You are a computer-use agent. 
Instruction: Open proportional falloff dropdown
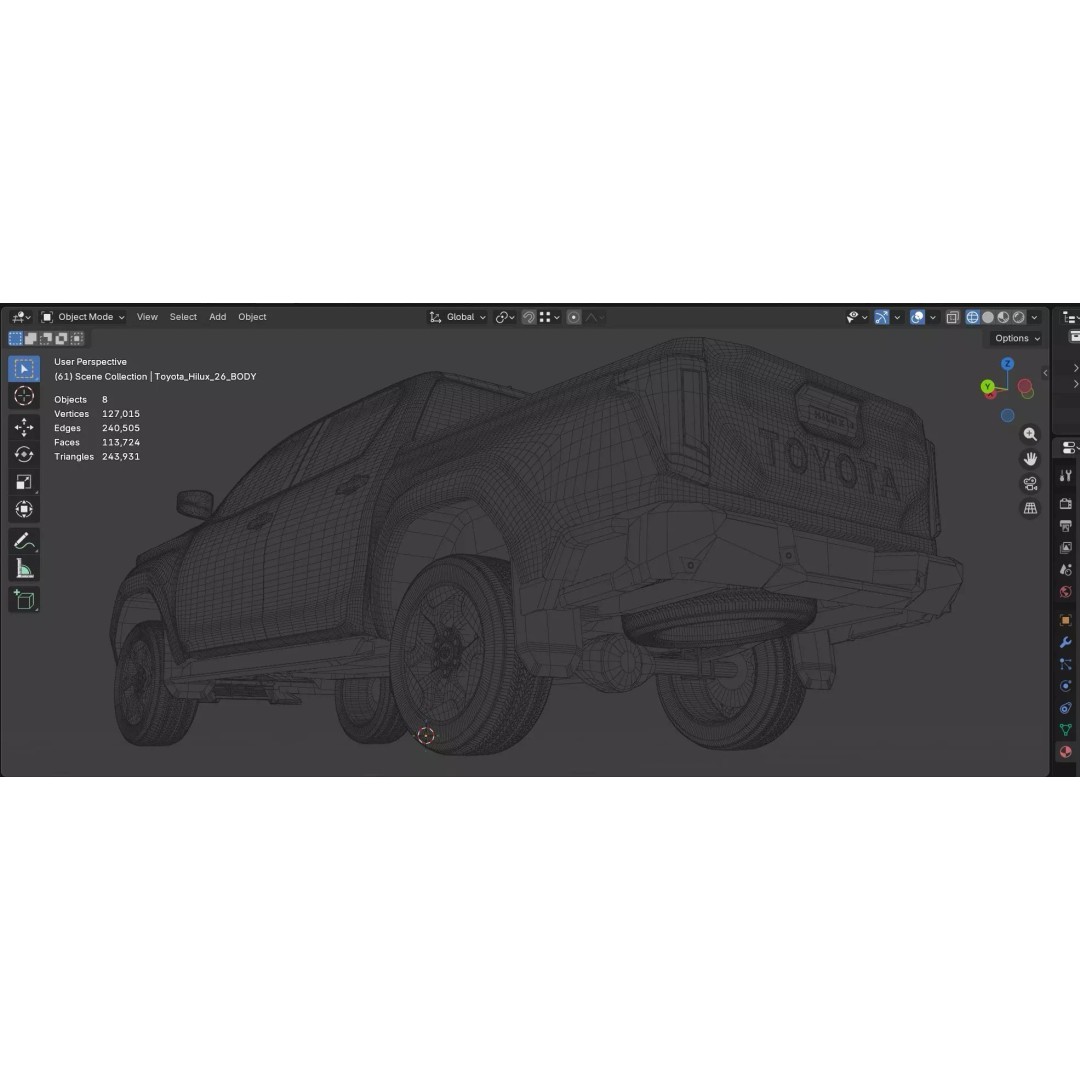click(595, 318)
